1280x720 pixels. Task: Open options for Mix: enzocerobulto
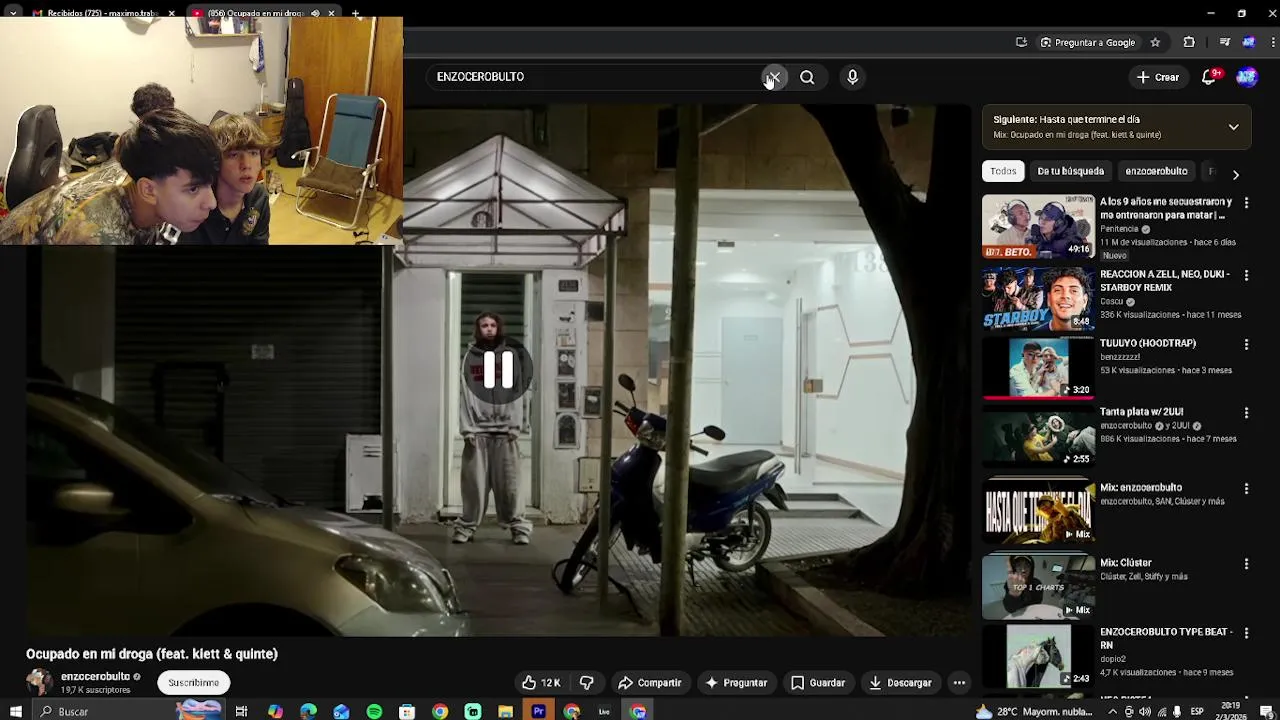[x=1246, y=489]
